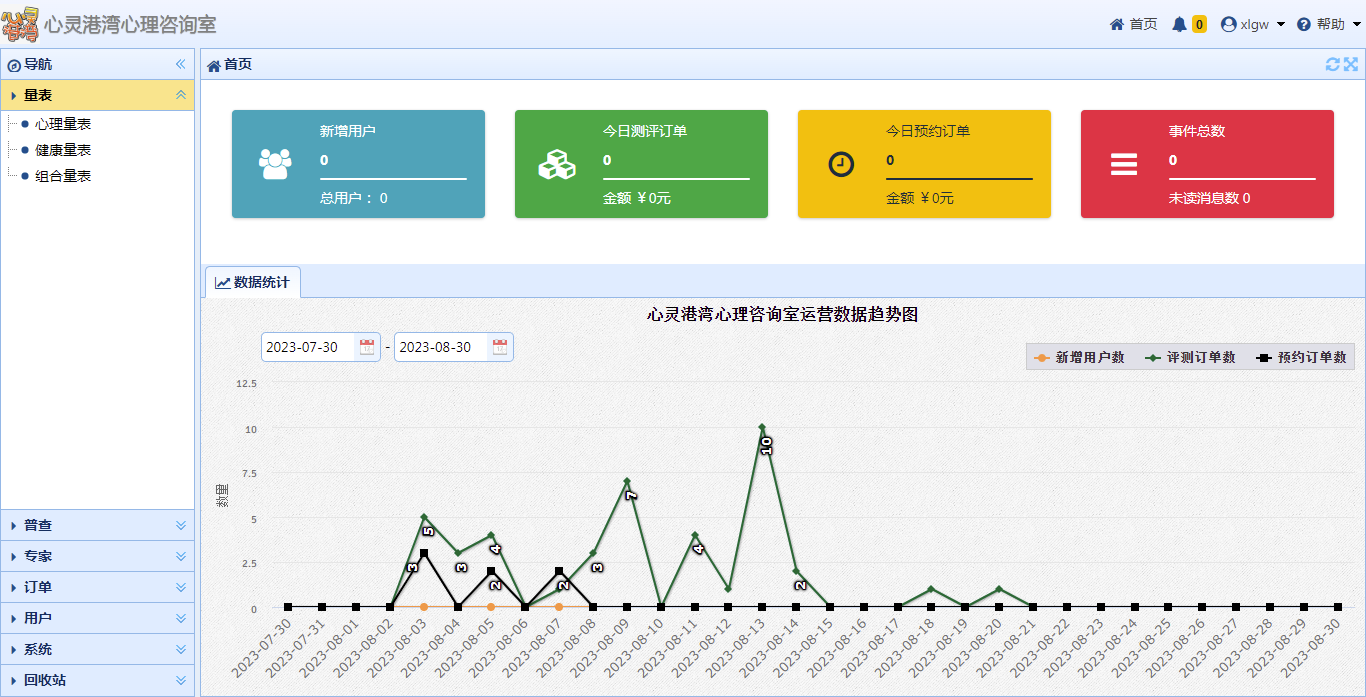Click the fullscreen expand icon in the home panel
The image size is (1366, 697).
[x=1351, y=64]
